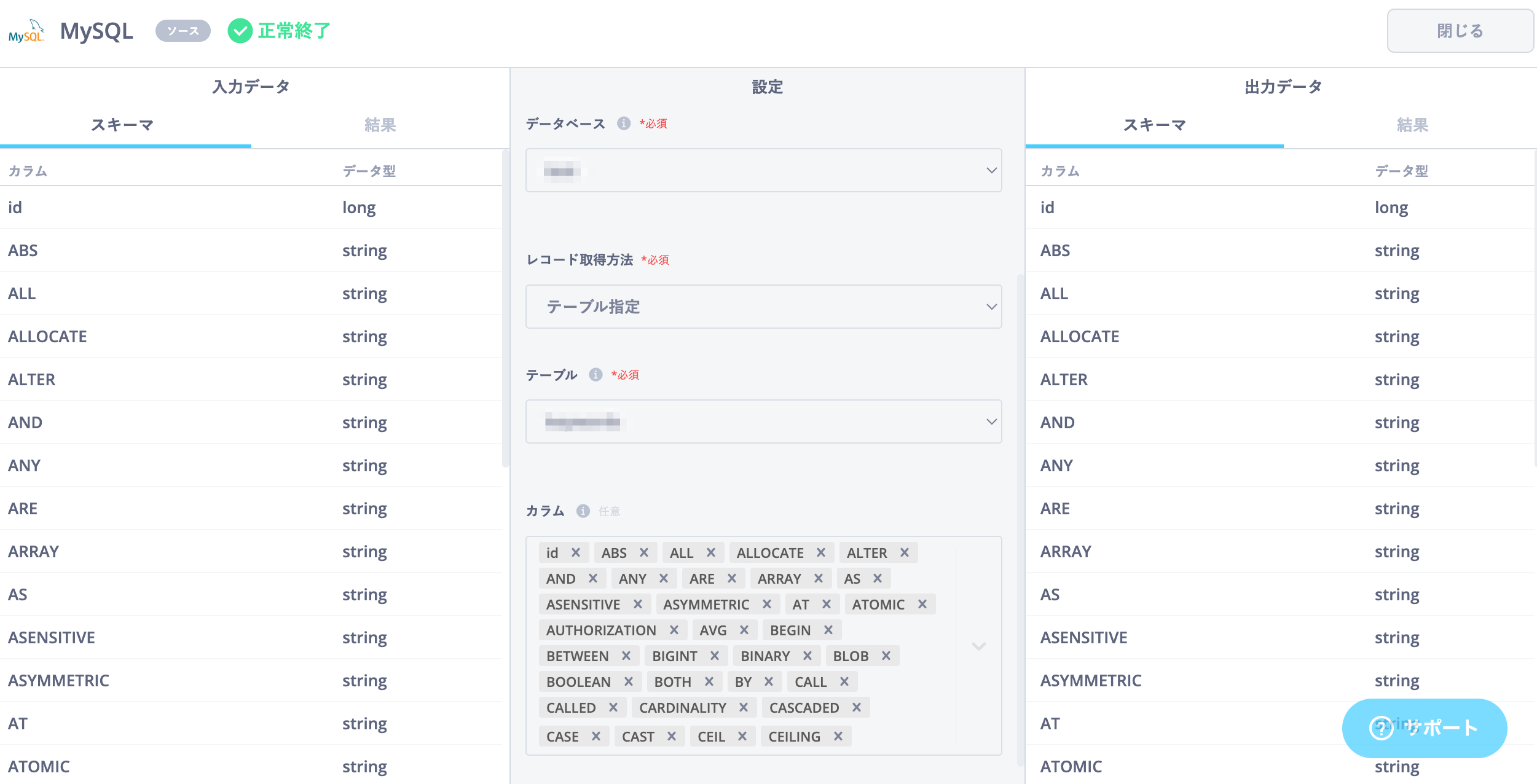Remove the ALL column tag

pyautogui.click(x=711, y=552)
